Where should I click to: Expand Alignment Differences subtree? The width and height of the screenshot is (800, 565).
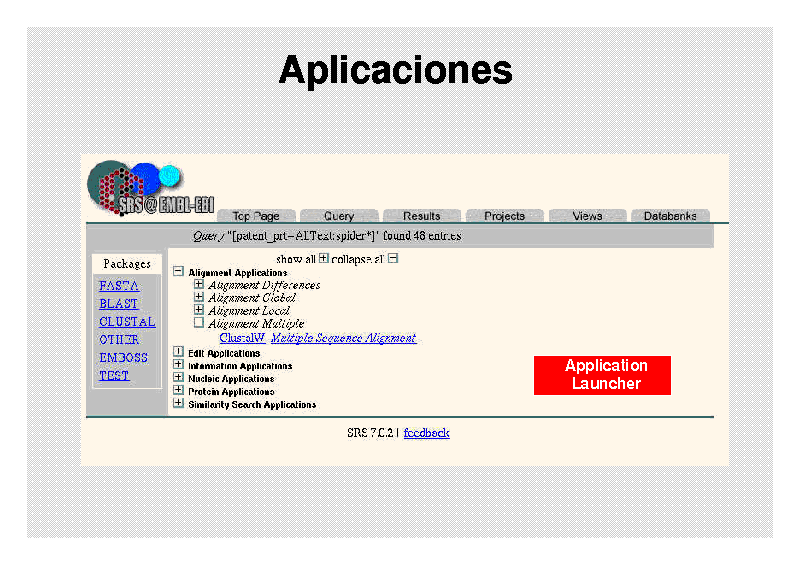click(199, 285)
